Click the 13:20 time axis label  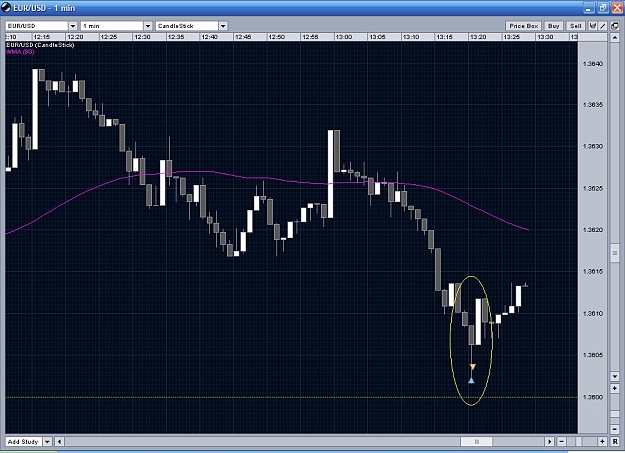pos(478,37)
